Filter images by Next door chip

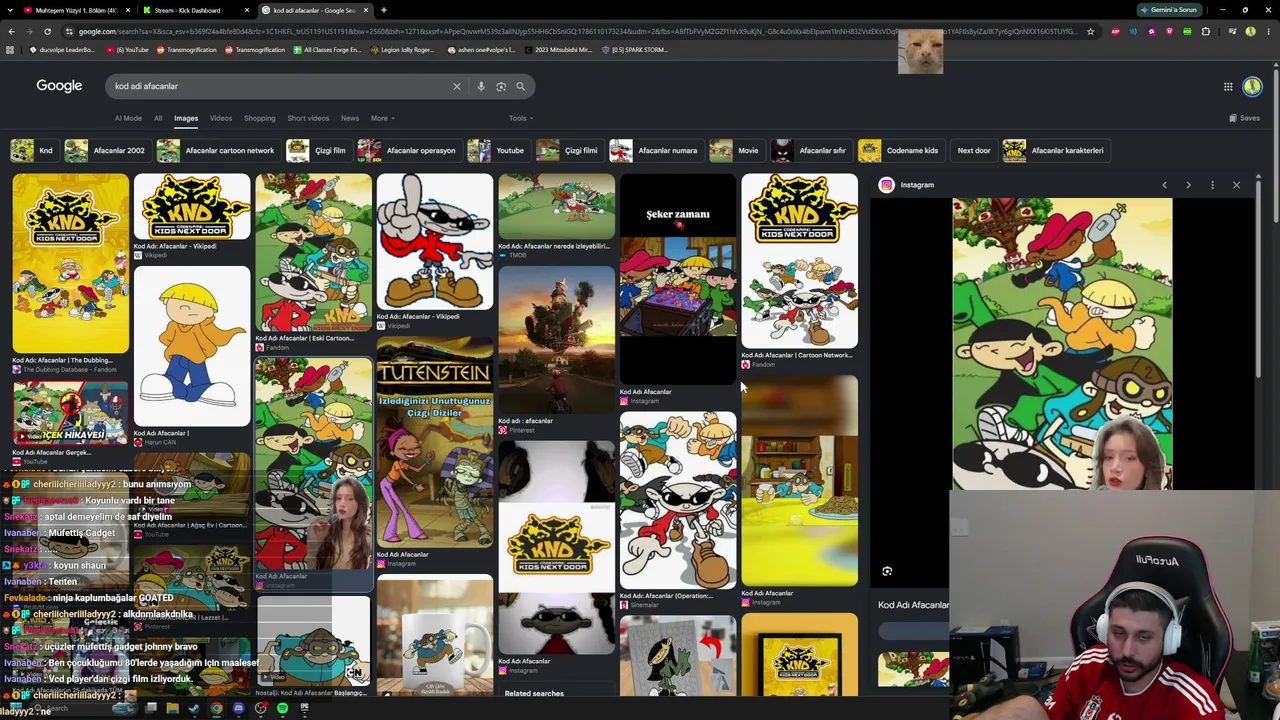(973, 151)
